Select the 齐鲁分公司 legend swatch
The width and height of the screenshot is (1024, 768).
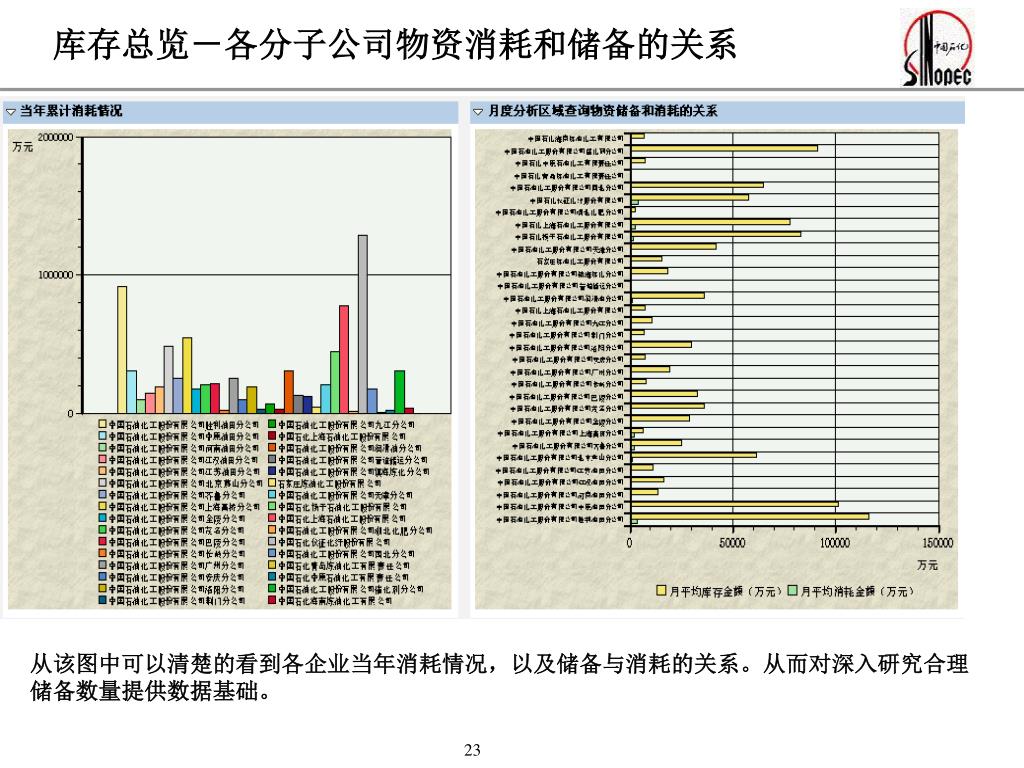(x=103, y=495)
